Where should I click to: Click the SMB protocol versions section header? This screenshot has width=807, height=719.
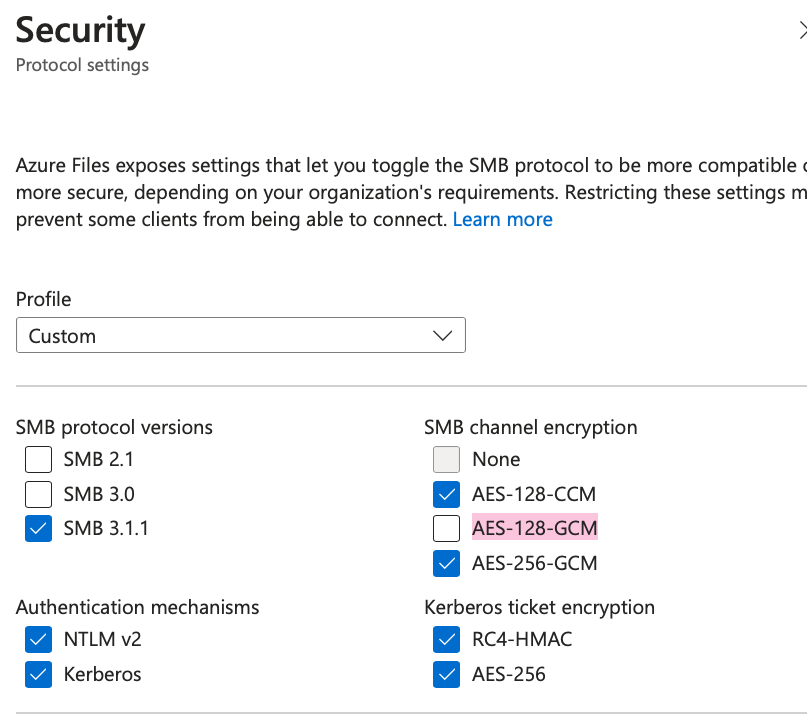coord(114,427)
